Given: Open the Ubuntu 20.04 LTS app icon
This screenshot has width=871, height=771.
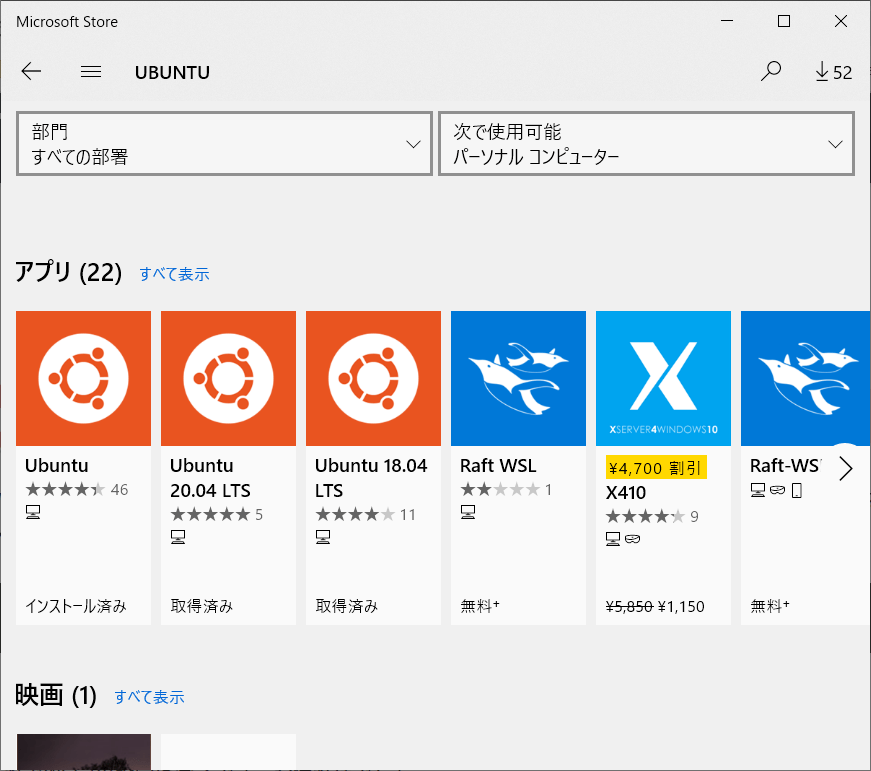Looking at the screenshot, I should pos(228,378).
